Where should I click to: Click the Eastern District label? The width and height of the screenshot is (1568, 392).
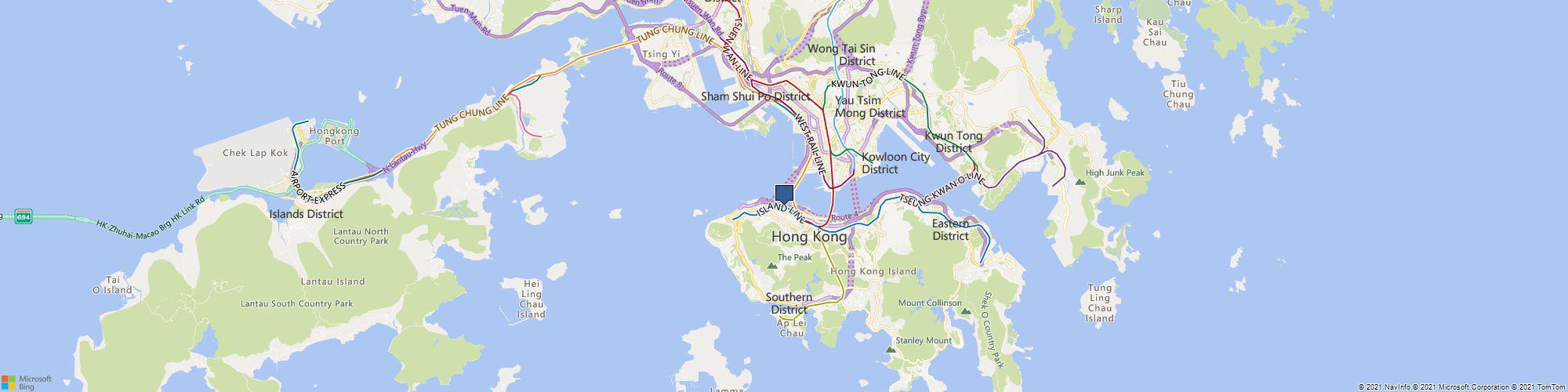950,229
